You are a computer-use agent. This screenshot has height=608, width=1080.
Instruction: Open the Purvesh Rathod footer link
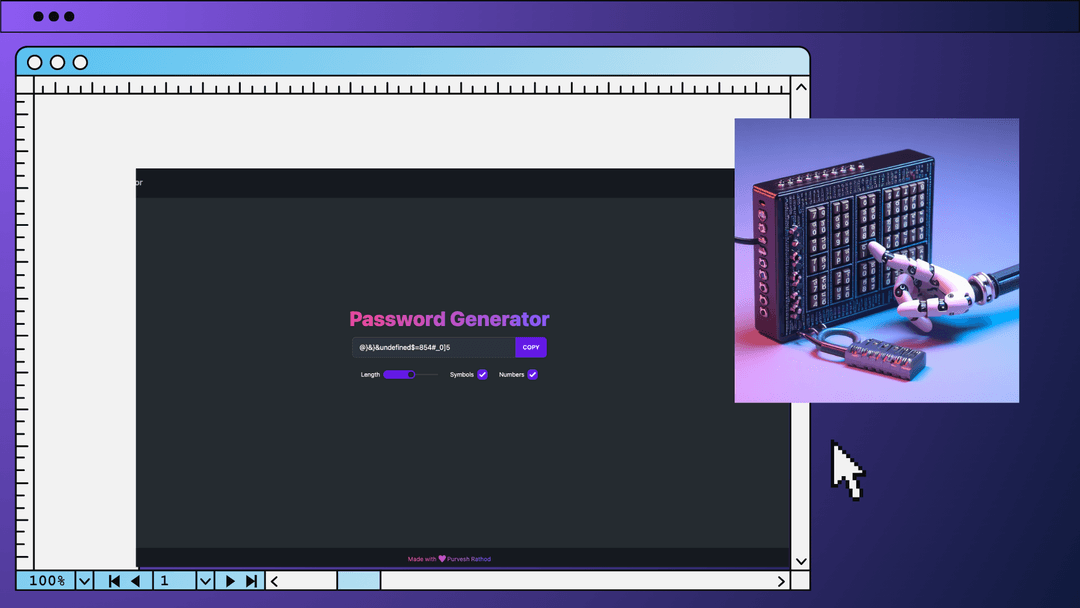[x=469, y=559]
